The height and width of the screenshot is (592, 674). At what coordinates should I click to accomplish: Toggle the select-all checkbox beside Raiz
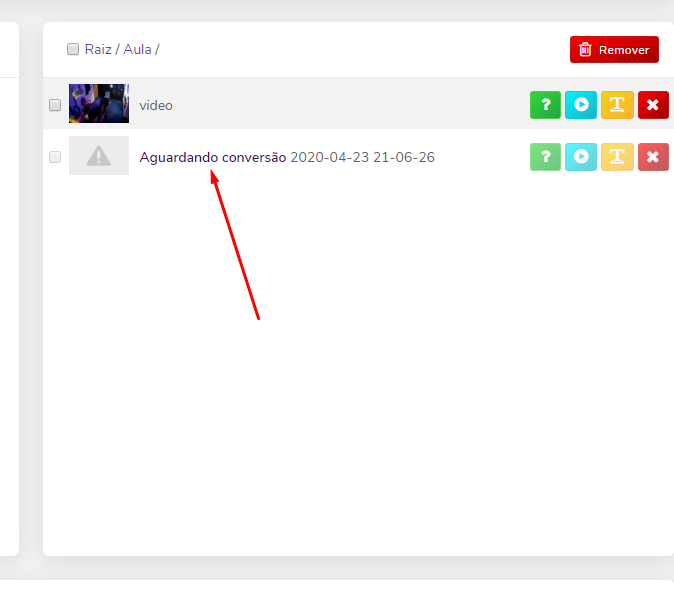(73, 49)
